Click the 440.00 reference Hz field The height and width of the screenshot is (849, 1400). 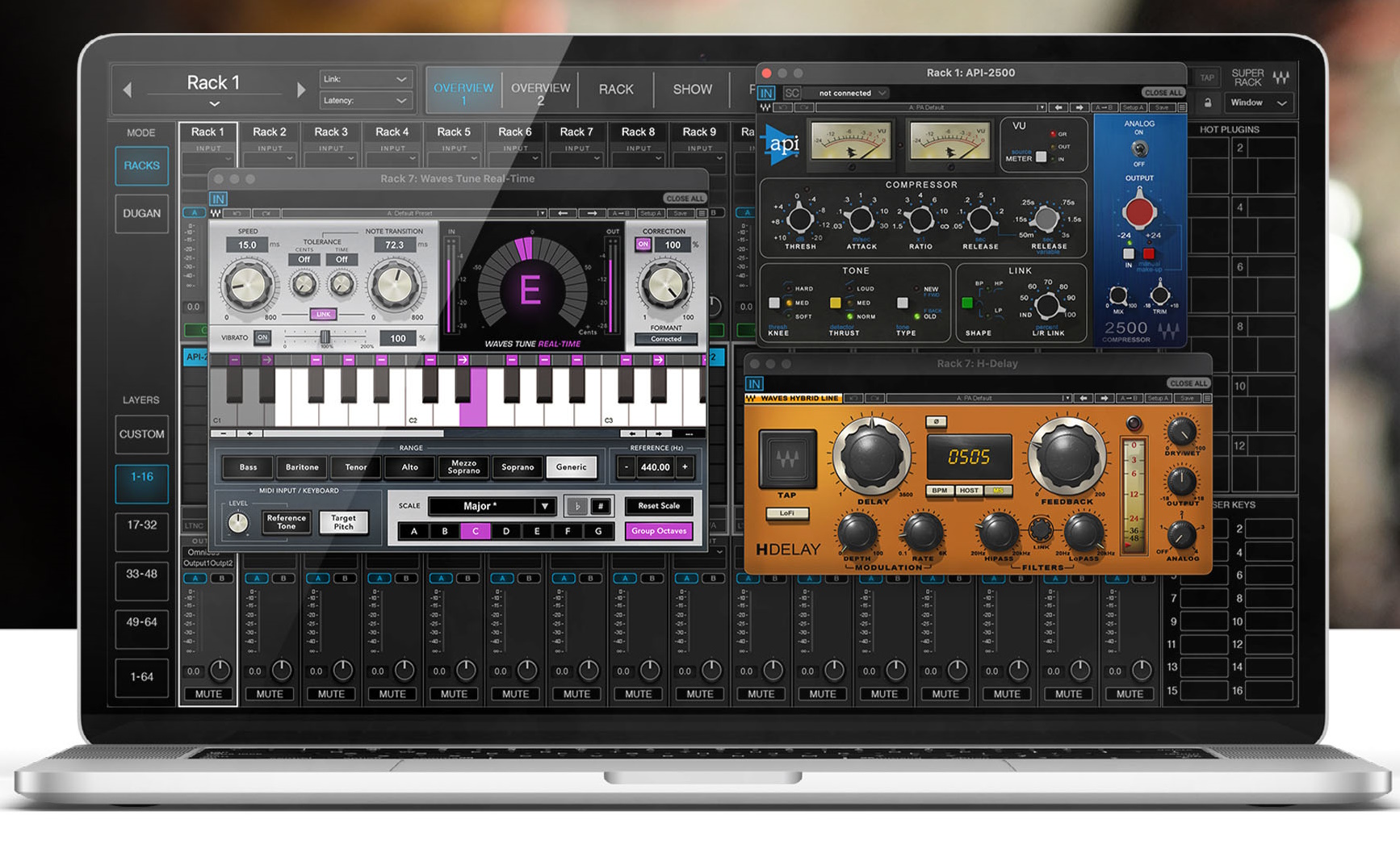tap(655, 466)
